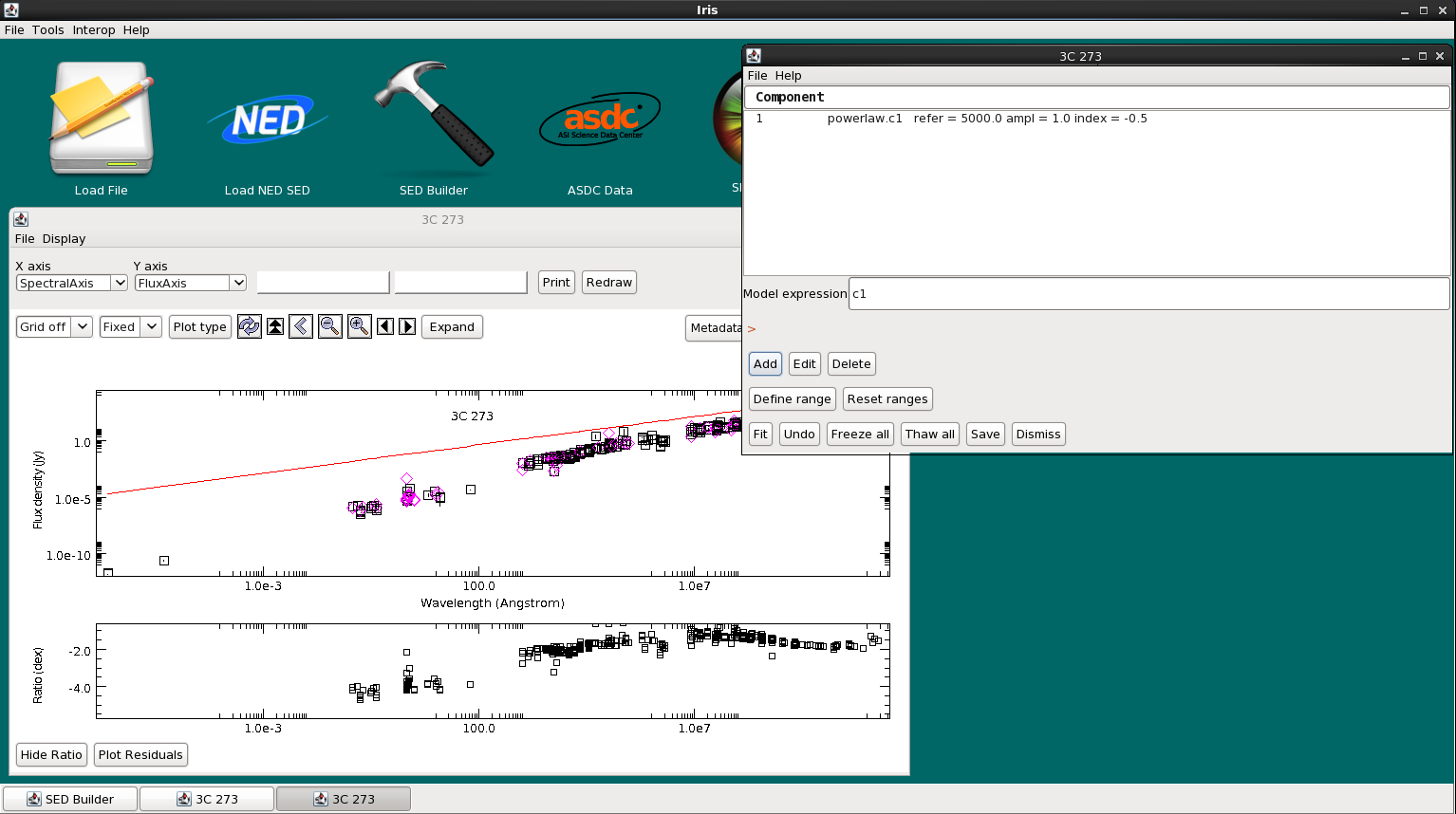
Task: Click the back chevron plot icon
Action: pos(301,326)
